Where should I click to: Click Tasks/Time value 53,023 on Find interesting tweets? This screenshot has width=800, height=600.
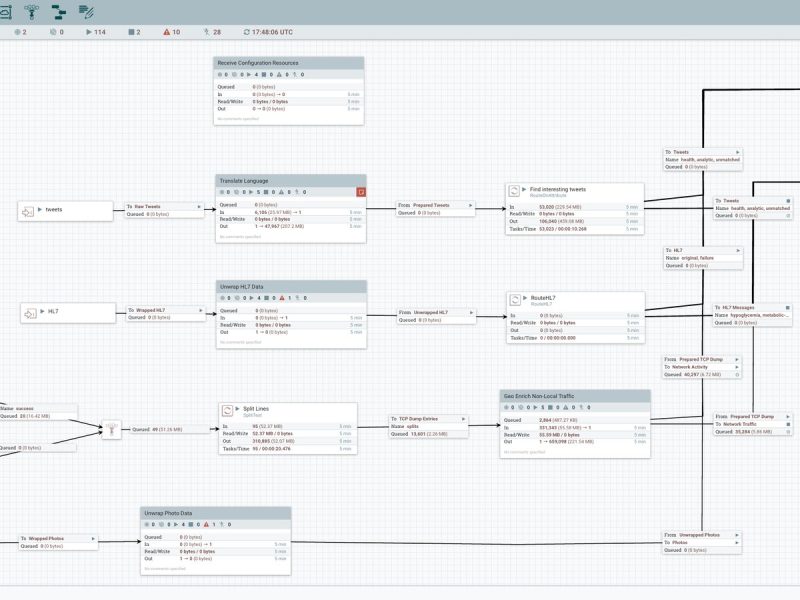point(563,229)
